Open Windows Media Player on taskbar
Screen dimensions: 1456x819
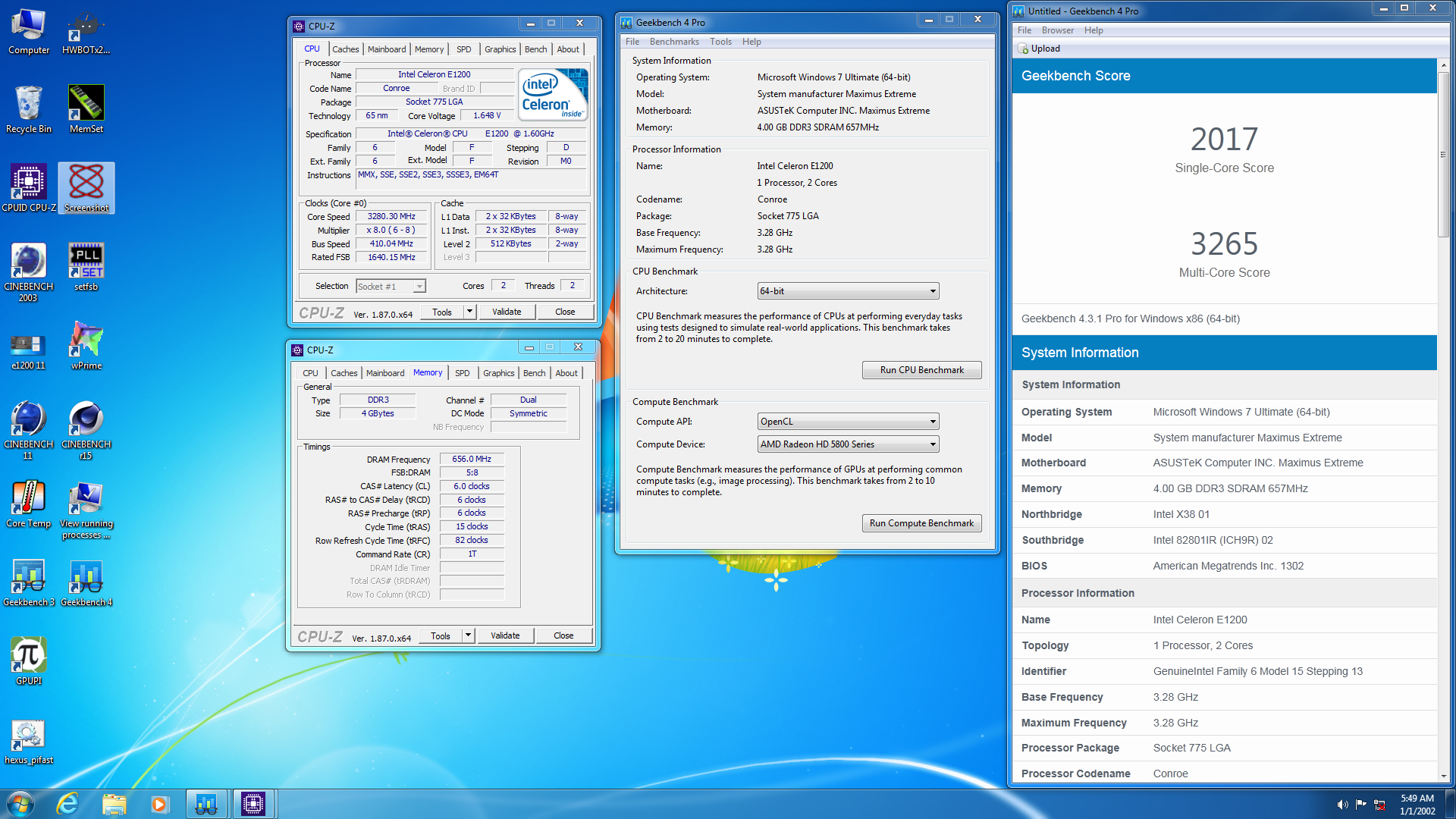click(159, 804)
